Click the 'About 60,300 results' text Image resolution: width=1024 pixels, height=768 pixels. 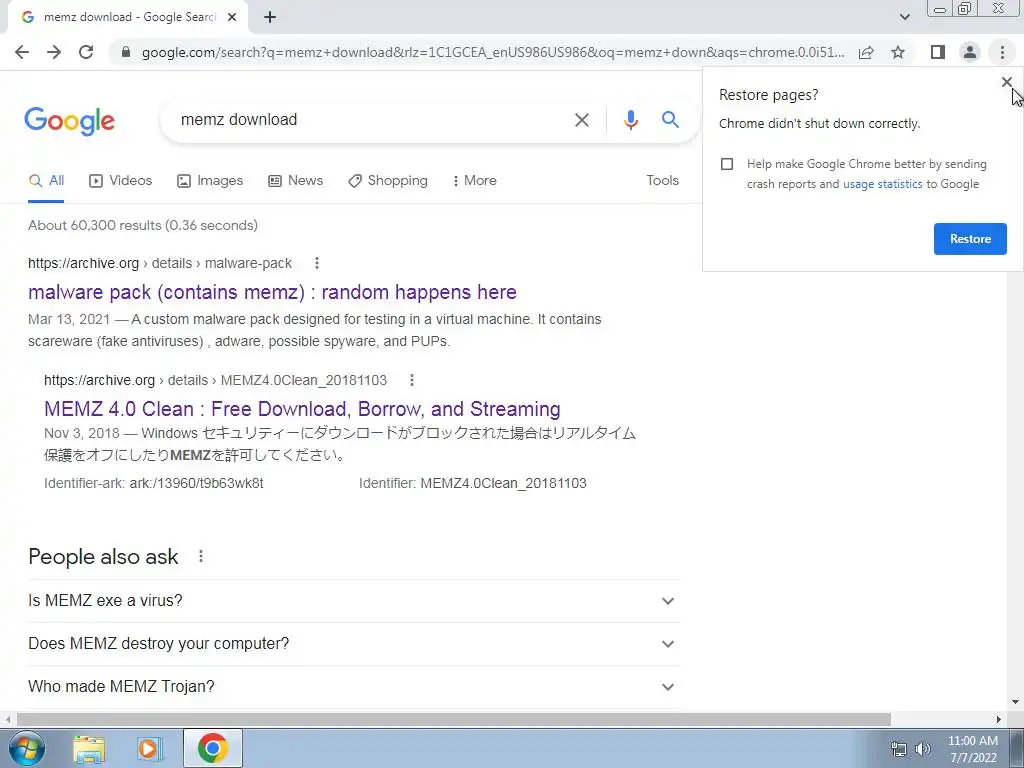[143, 225]
